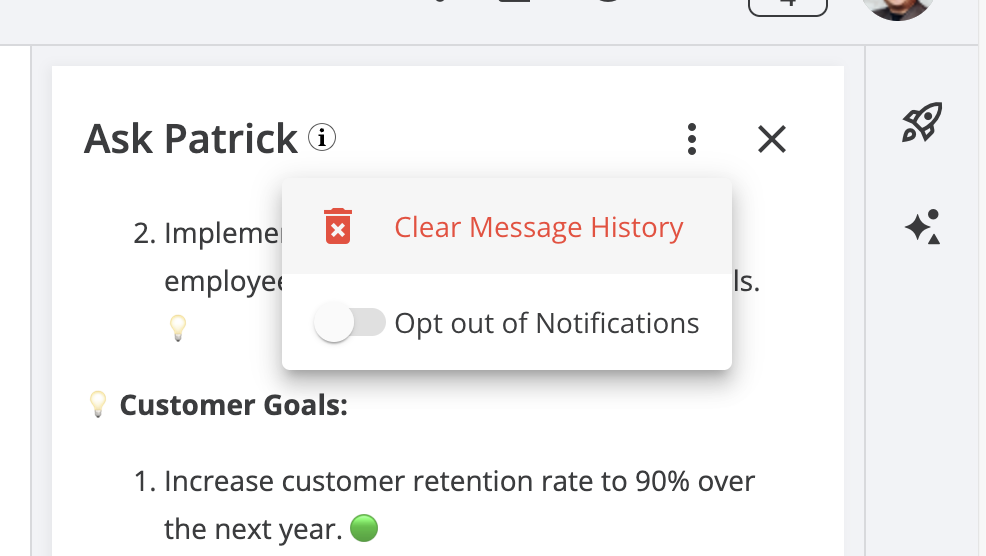Toggle the Opt out of Notifications switch
This screenshot has height=556, width=986.
348,323
